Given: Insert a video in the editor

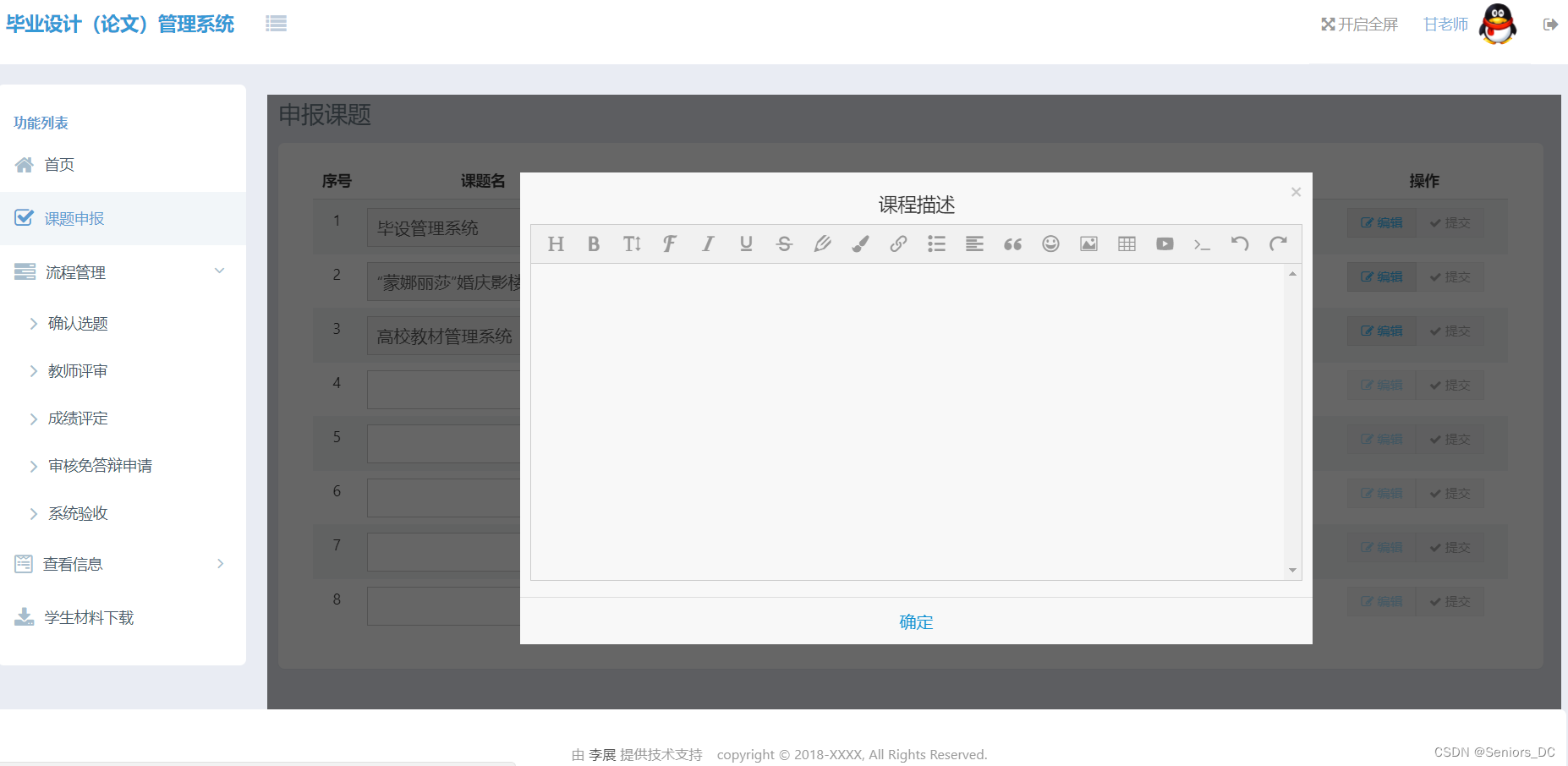Looking at the screenshot, I should 1164,243.
